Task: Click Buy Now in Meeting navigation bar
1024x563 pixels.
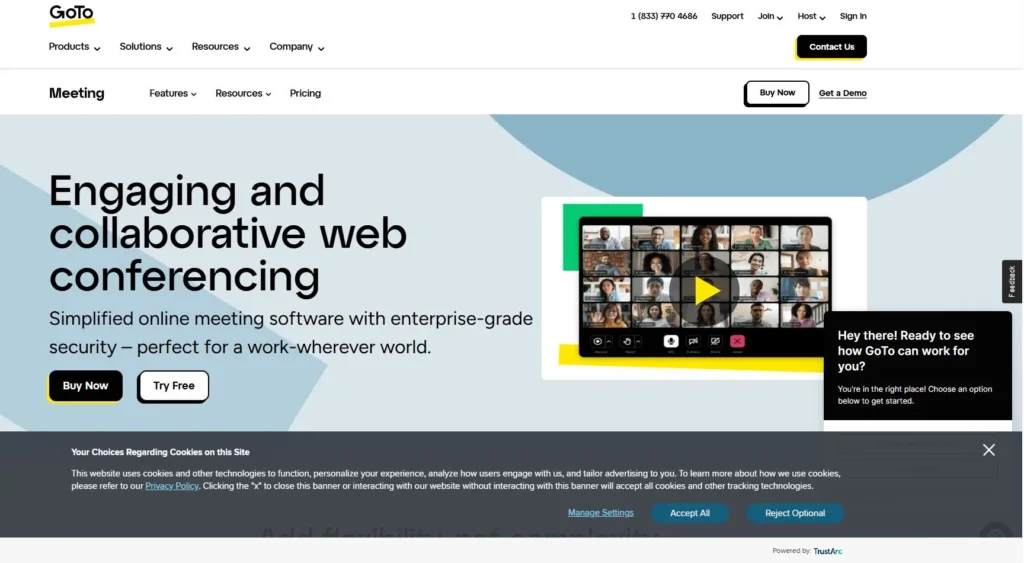Action: point(776,93)
